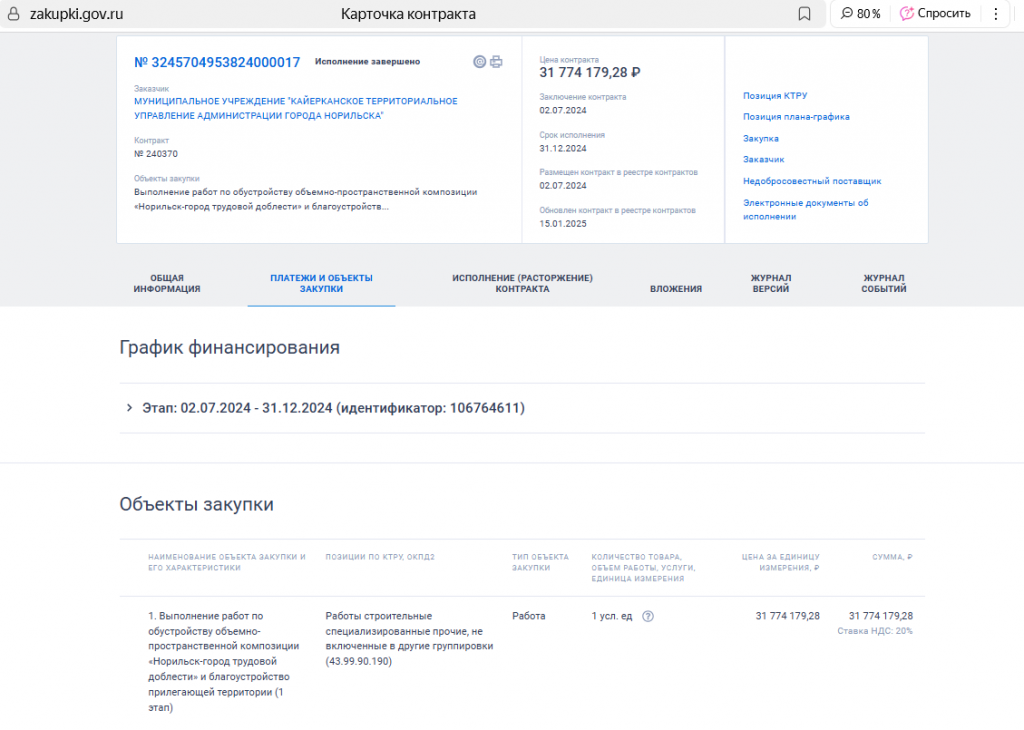Viewport: 1024px width, 730px height.
Task: Click the 1 усл. ед quantity cell
Action: (612, 616)
